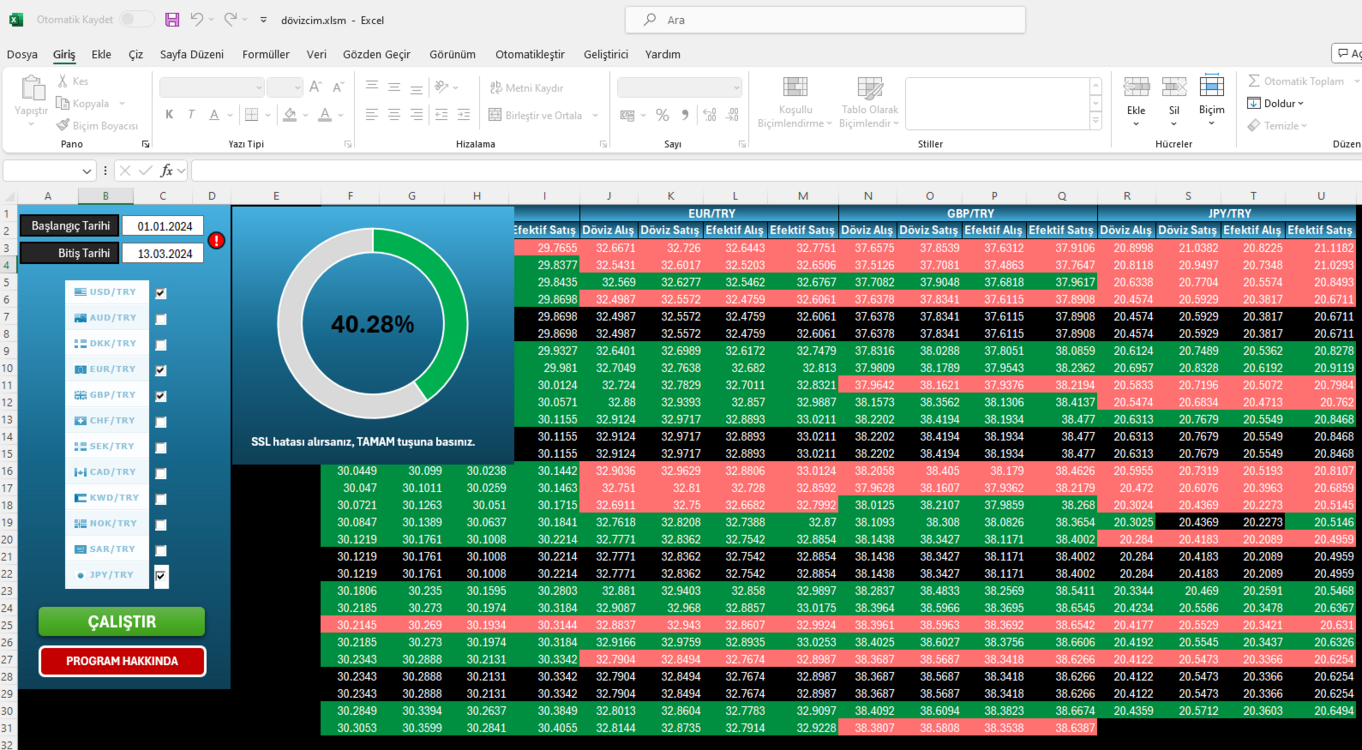Expand Tablo Olarak Biçimlendir dropdown
Image resolution: width=1362 pixels, height=750 pixels.
click(896, 124)
